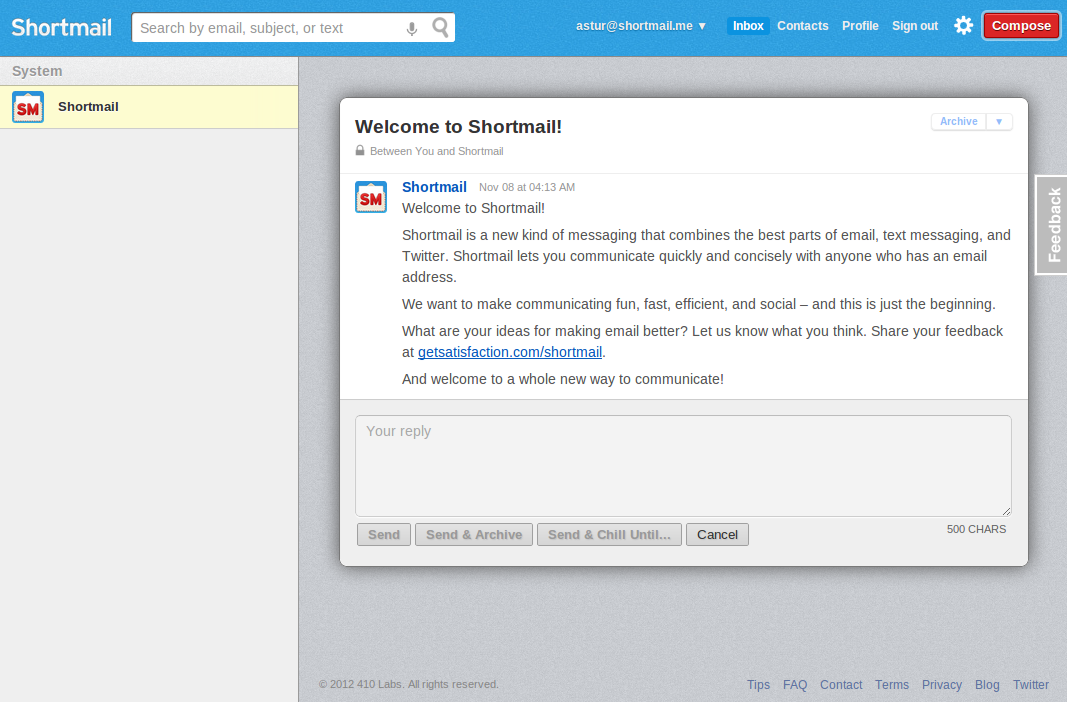Click the microphone voice search icon
Screen dimensions: 1067x702
click(x=412, y=28)
